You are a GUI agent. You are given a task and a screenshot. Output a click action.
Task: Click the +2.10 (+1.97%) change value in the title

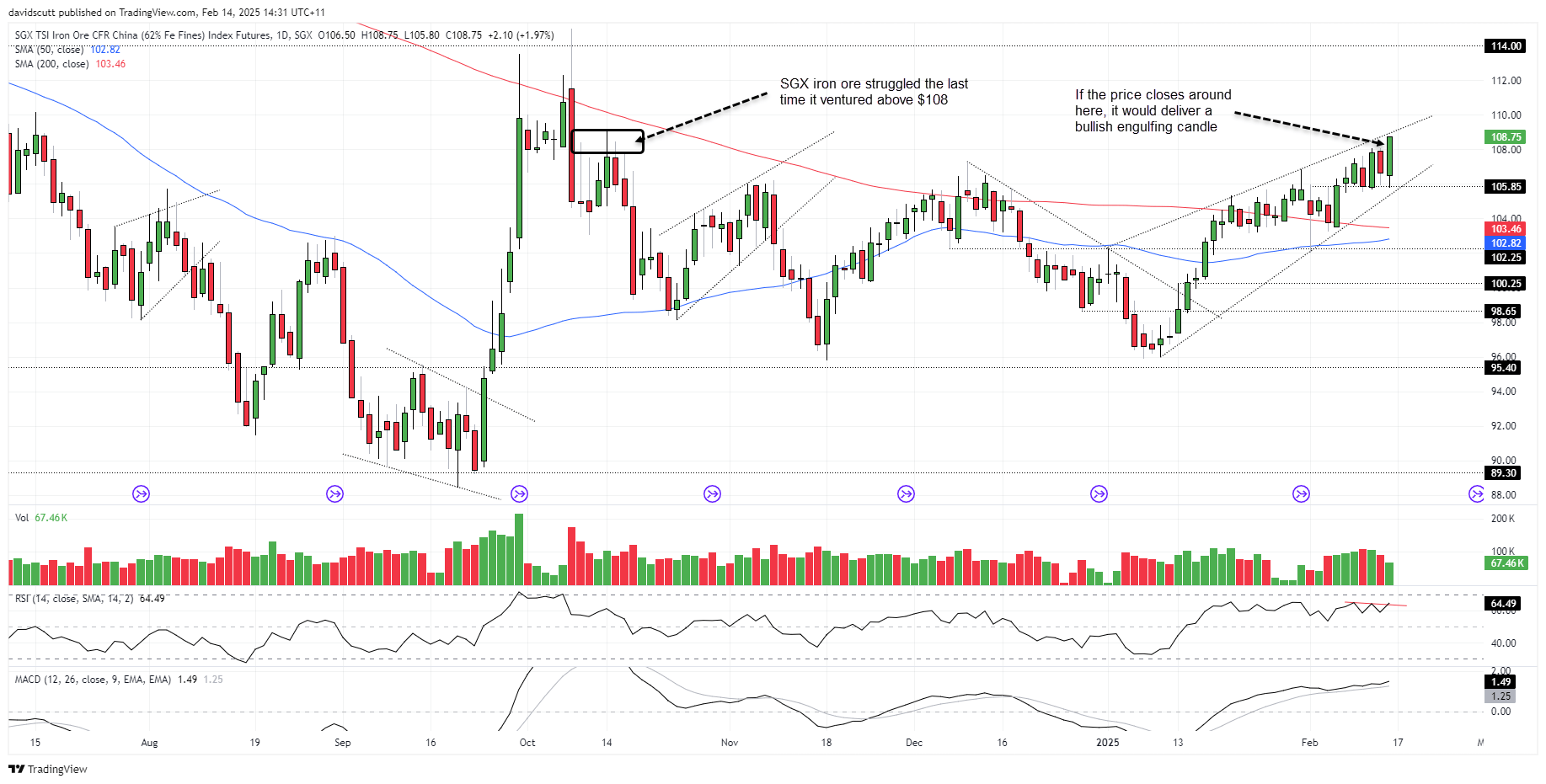(521, 35)
